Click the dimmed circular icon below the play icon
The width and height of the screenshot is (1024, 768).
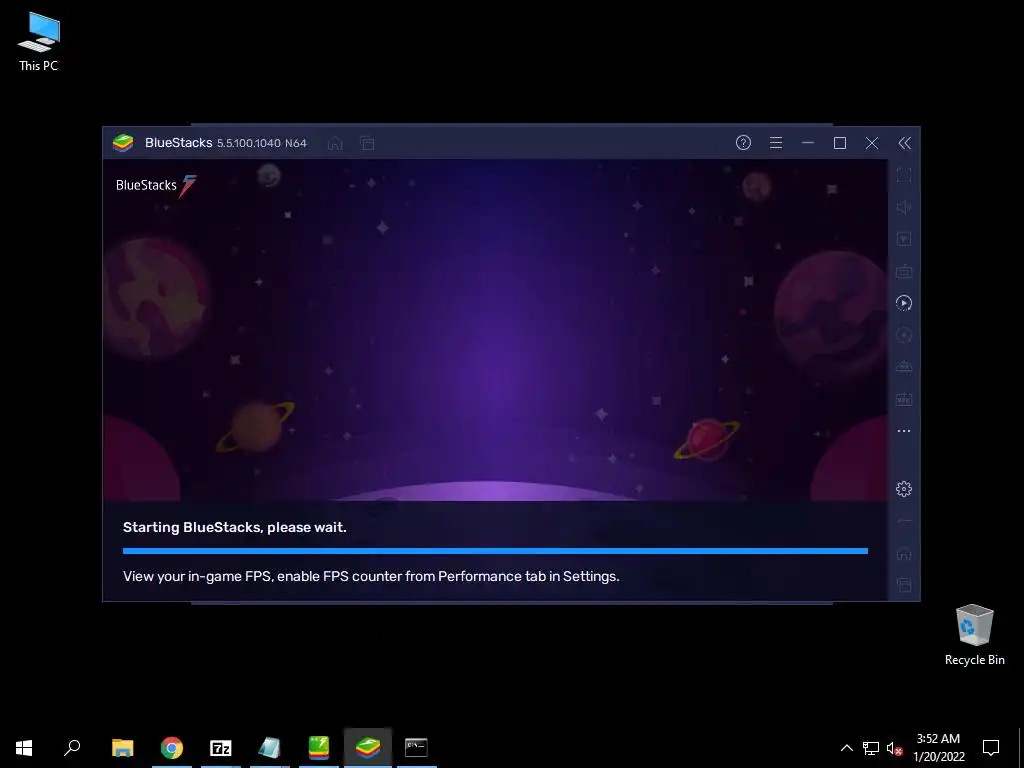tap(904, 335)
